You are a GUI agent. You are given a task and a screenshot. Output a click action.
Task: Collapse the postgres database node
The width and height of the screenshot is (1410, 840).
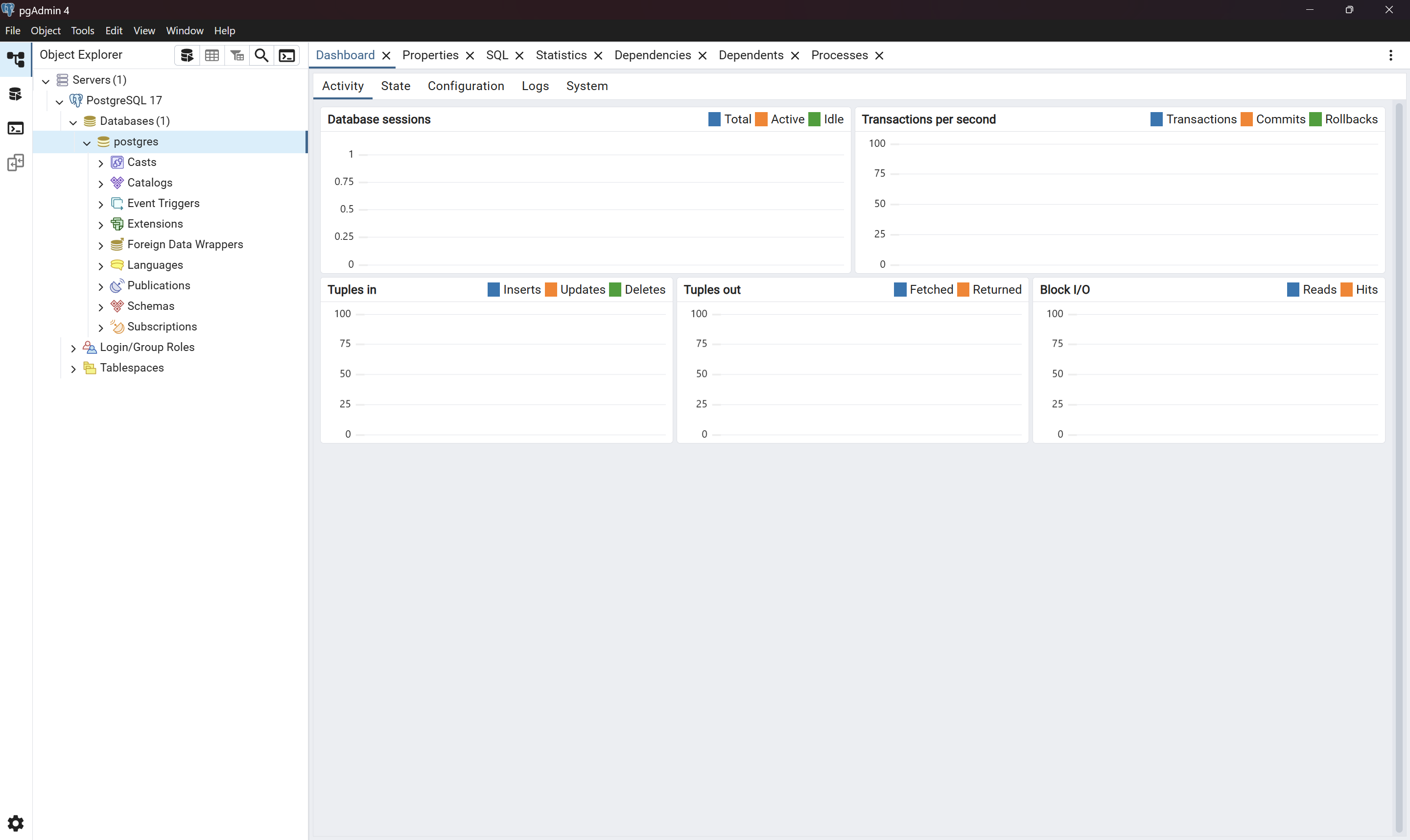87,142
